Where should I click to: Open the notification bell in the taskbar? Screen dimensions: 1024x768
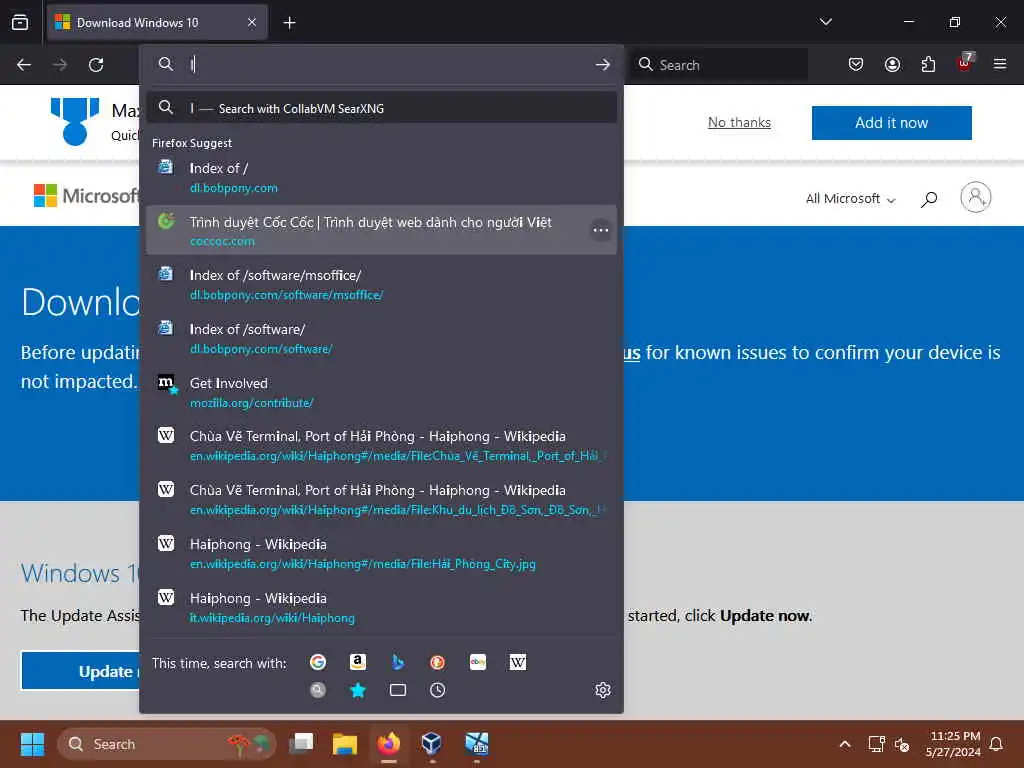coord(997,744)
